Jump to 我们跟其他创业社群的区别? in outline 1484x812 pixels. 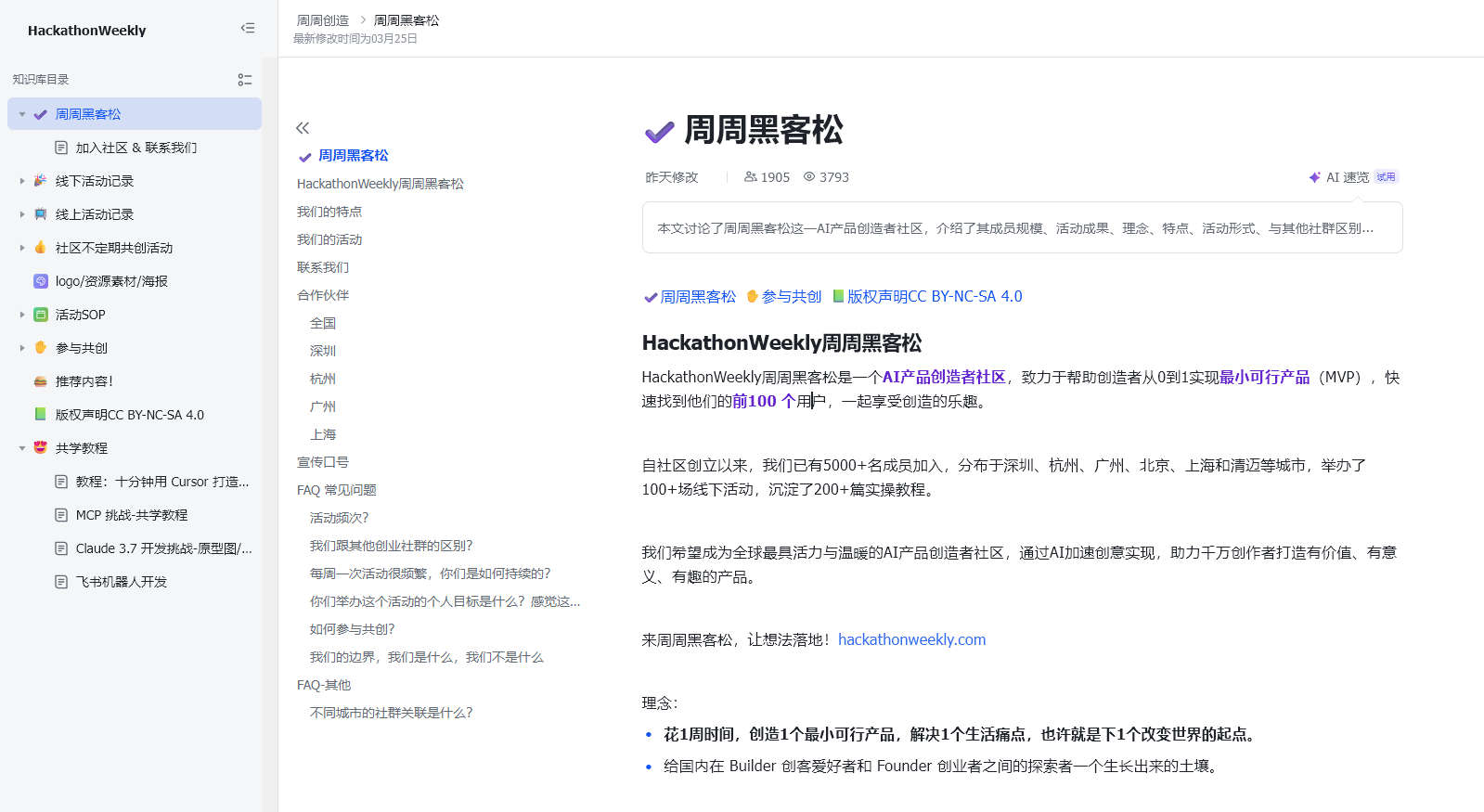(x=392, y=546)
